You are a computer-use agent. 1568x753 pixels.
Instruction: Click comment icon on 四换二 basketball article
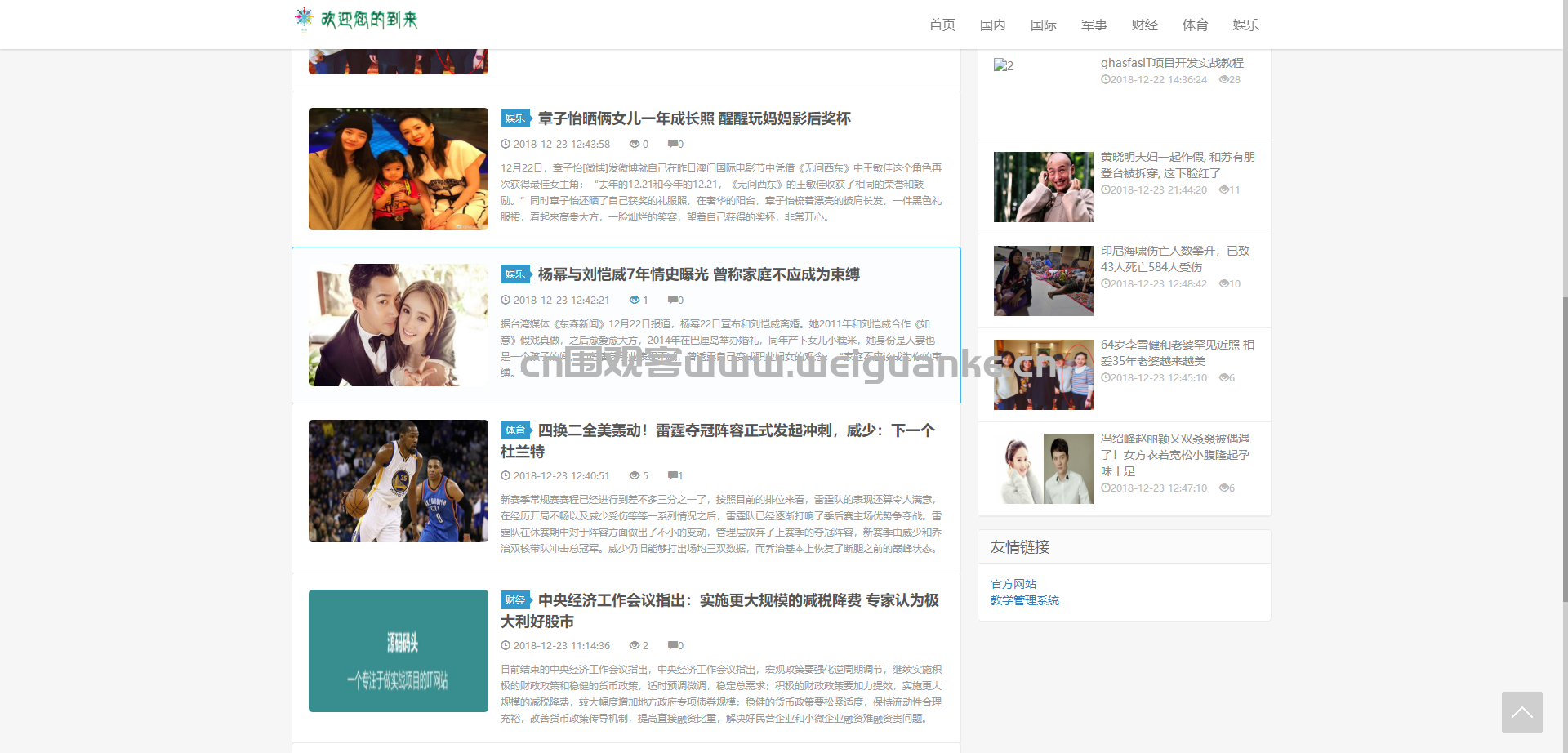pos(674,476)
